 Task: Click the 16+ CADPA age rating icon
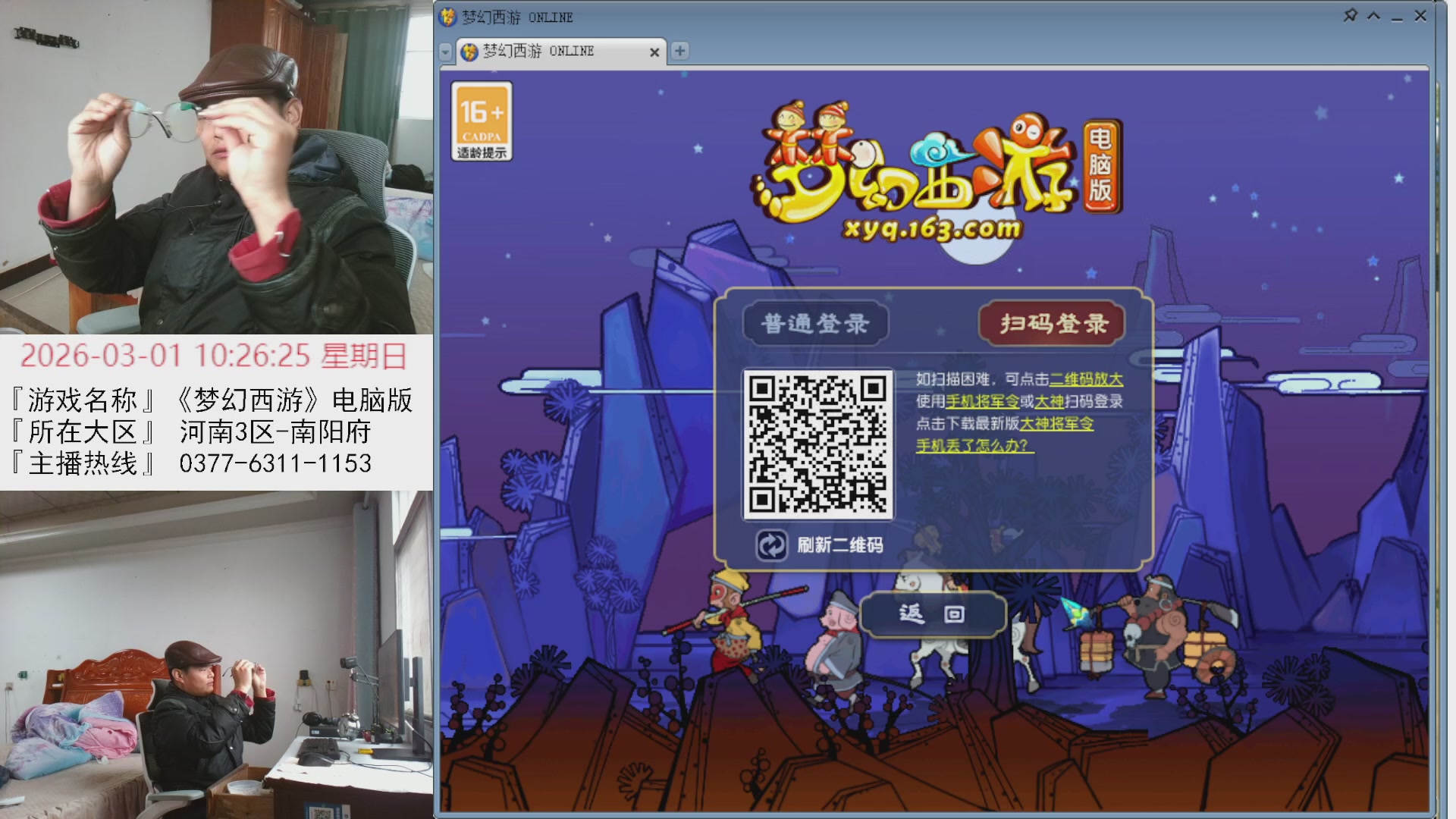click(482, 121)
